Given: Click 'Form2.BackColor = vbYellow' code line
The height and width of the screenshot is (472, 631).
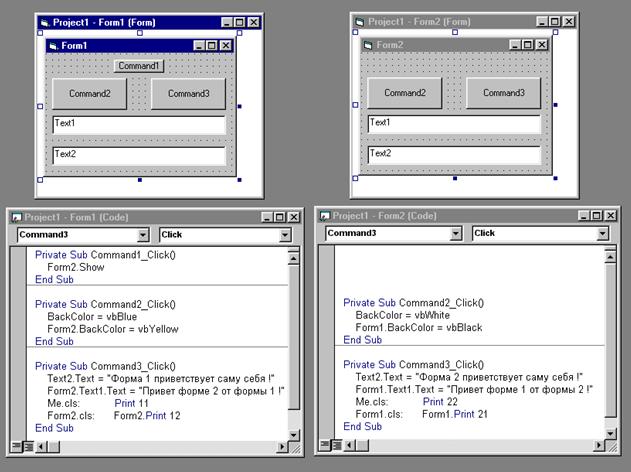Looking at the screenshot, I should click(113, 329).
